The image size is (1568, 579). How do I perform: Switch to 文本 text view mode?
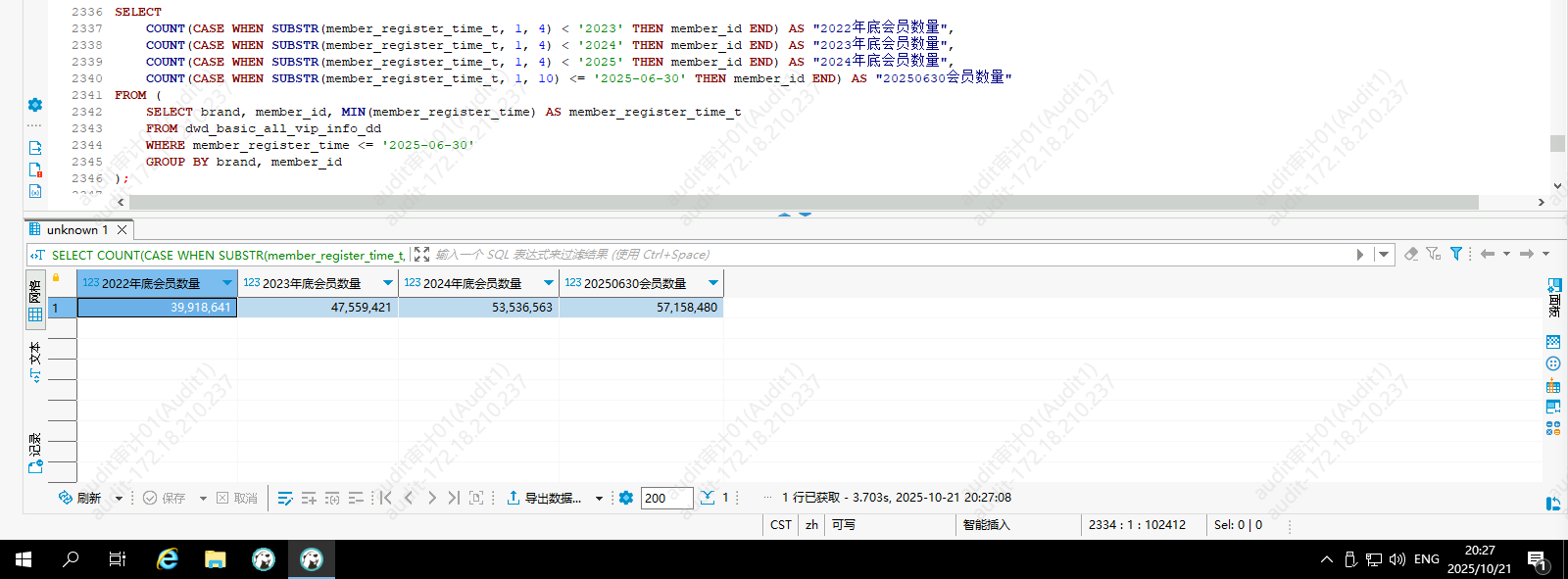pyautogui.click(x=35, y=361)
